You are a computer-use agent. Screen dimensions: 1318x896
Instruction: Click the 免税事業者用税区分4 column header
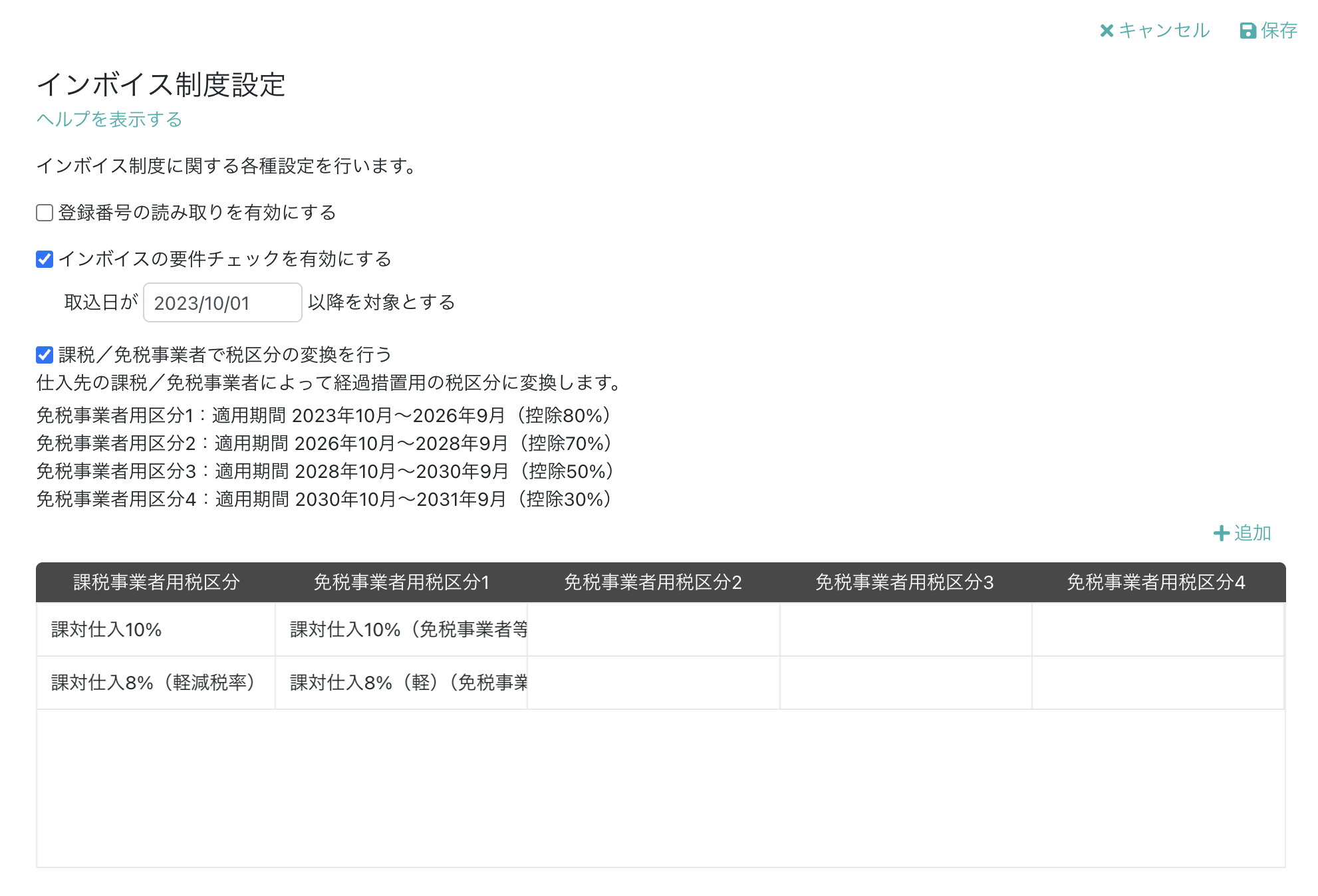pyautogui.click(x=1156, y=582)
